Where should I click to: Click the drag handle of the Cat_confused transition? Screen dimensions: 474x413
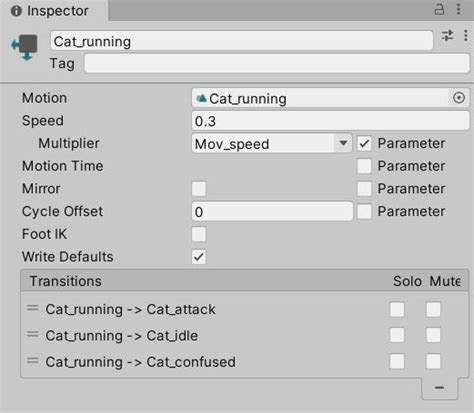coord(33,361)
